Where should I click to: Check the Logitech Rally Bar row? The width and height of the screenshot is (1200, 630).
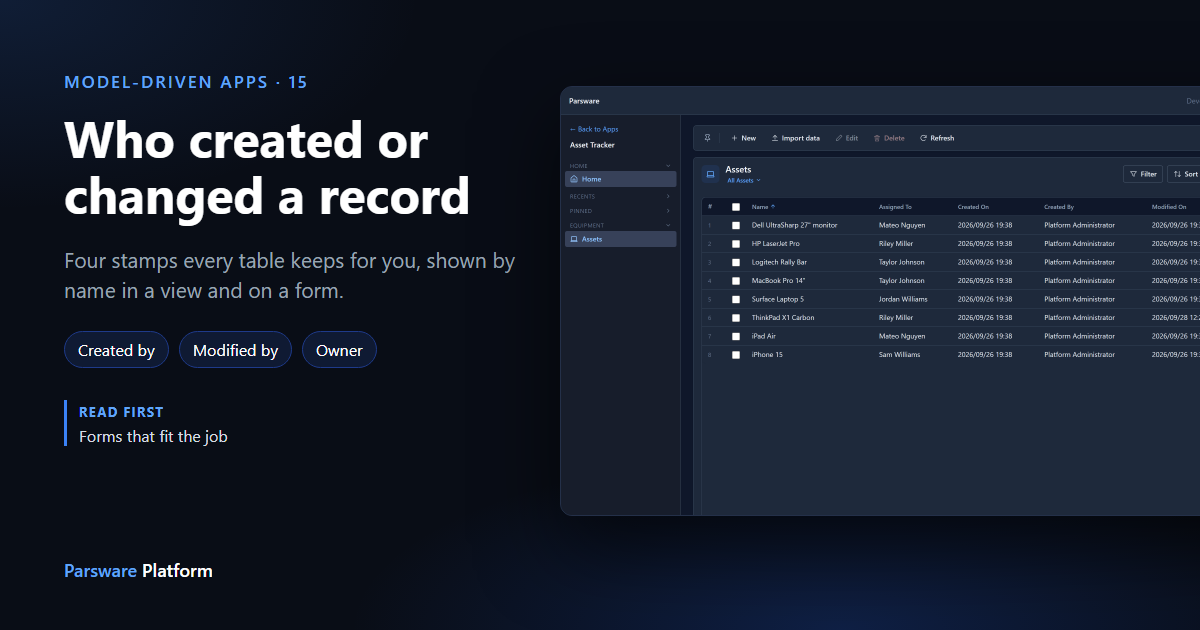(736, 262)
